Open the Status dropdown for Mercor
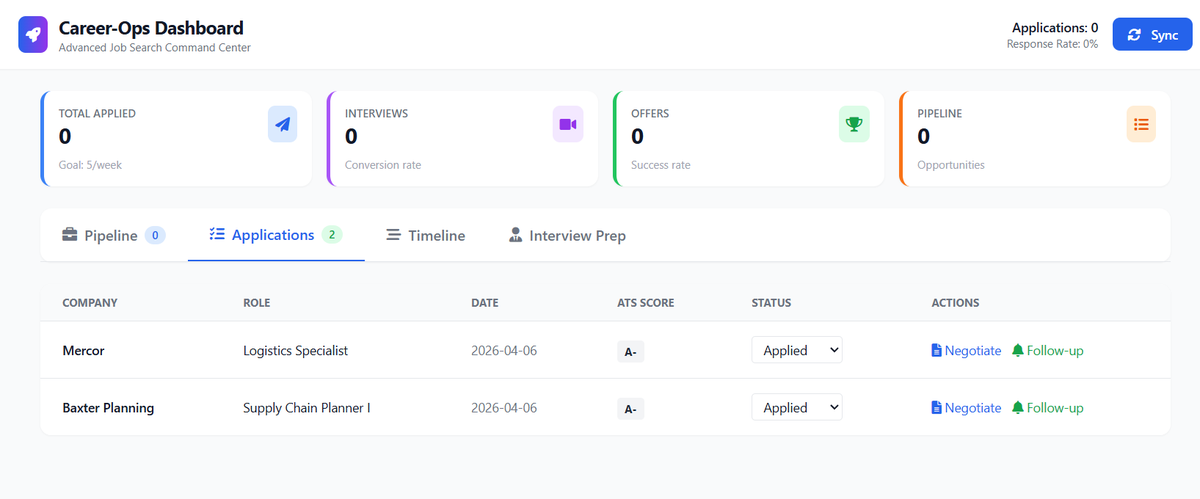Screen dimensions: 1200x499 click(797, 350)
